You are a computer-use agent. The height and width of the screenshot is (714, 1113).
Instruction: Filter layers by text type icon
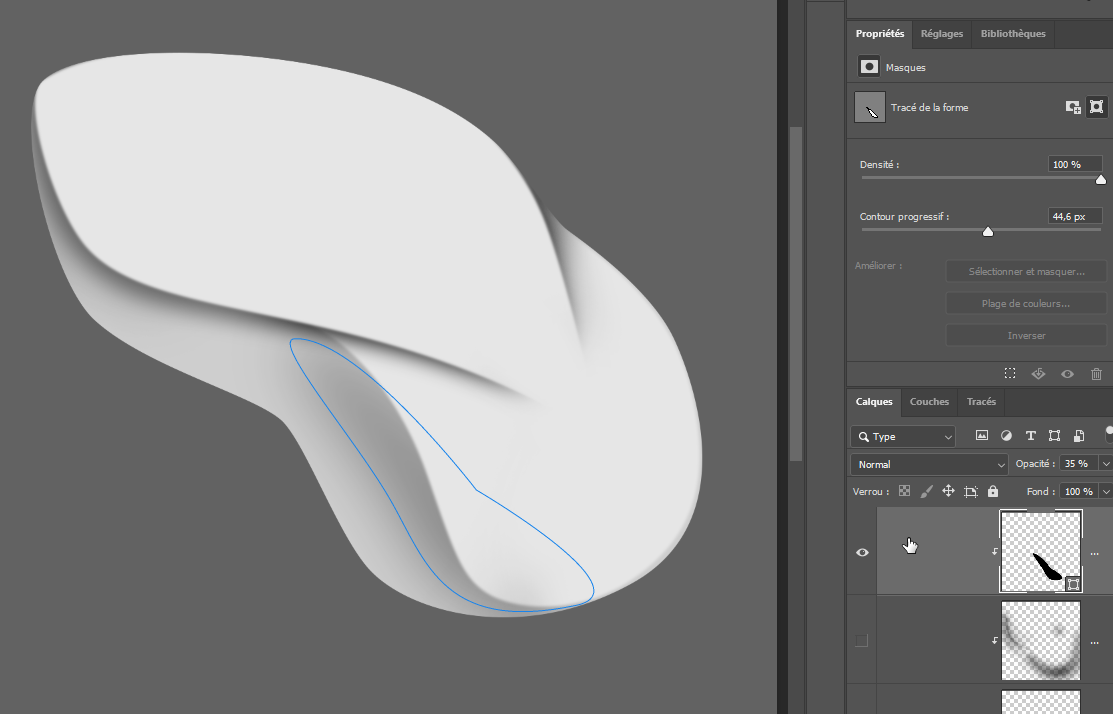pyautogui.click(x=1030, y=436)
